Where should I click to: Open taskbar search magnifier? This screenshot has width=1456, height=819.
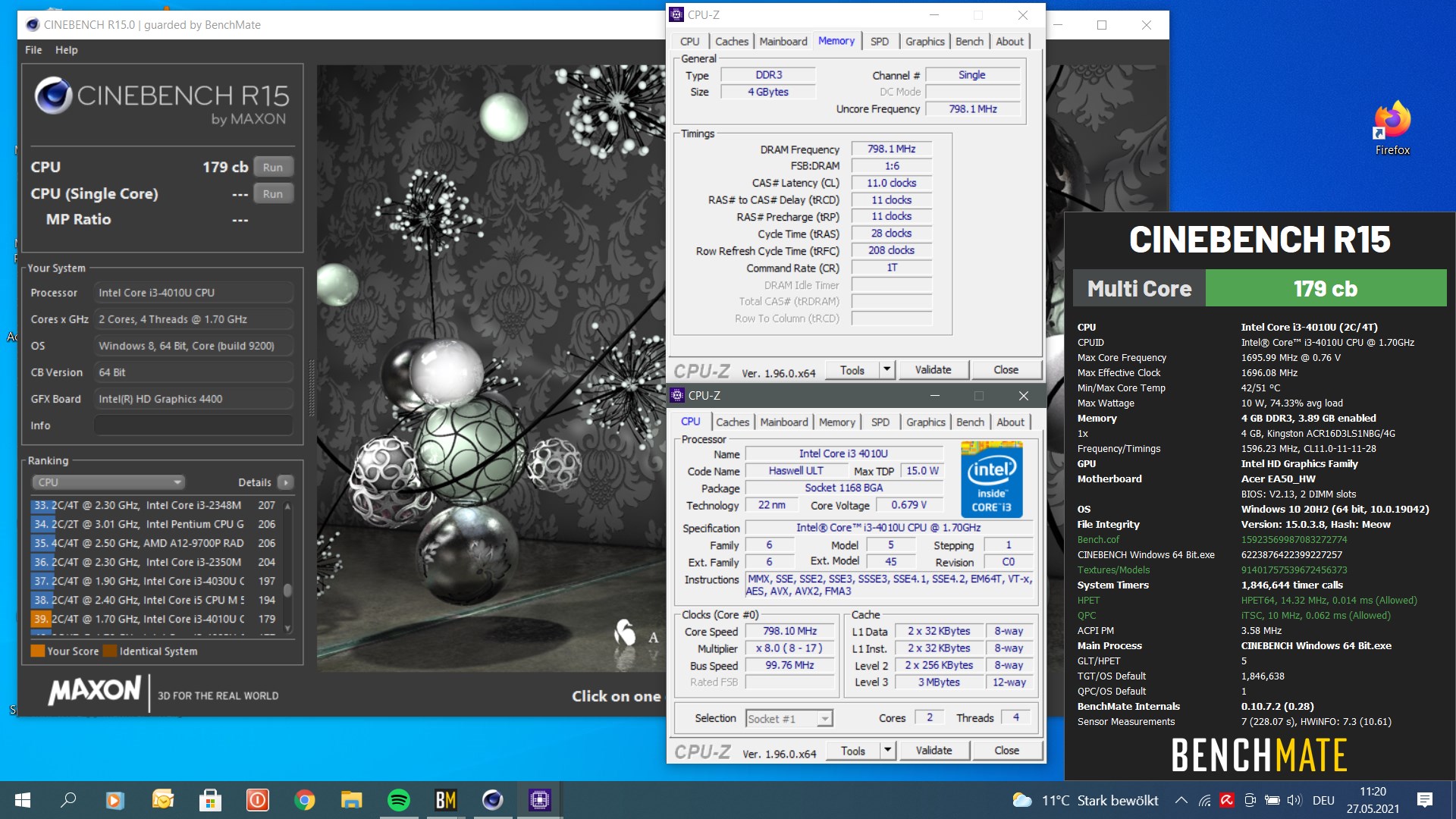[x=68, y=800]
